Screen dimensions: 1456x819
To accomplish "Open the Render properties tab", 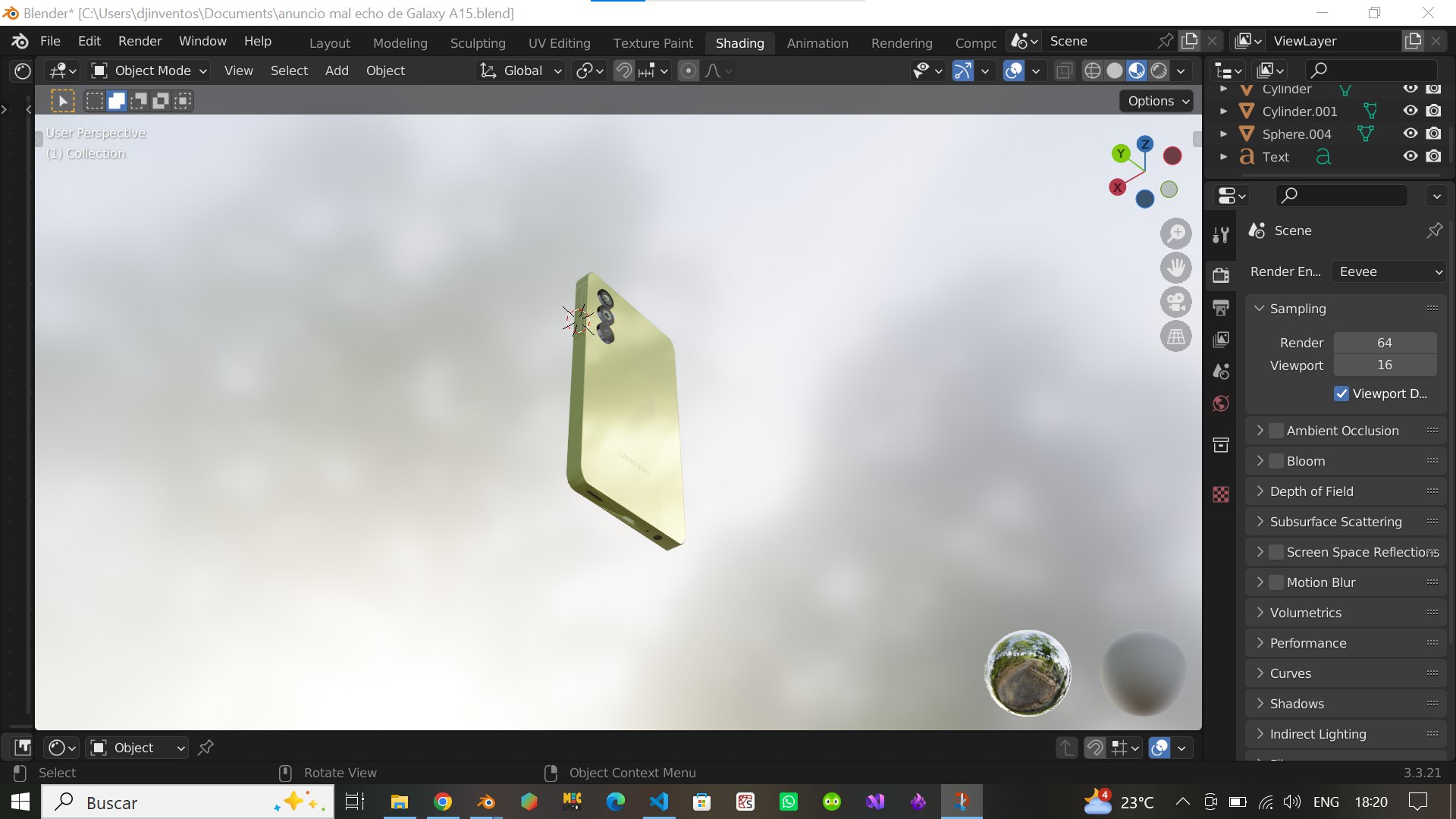I will coord(1221,275).
